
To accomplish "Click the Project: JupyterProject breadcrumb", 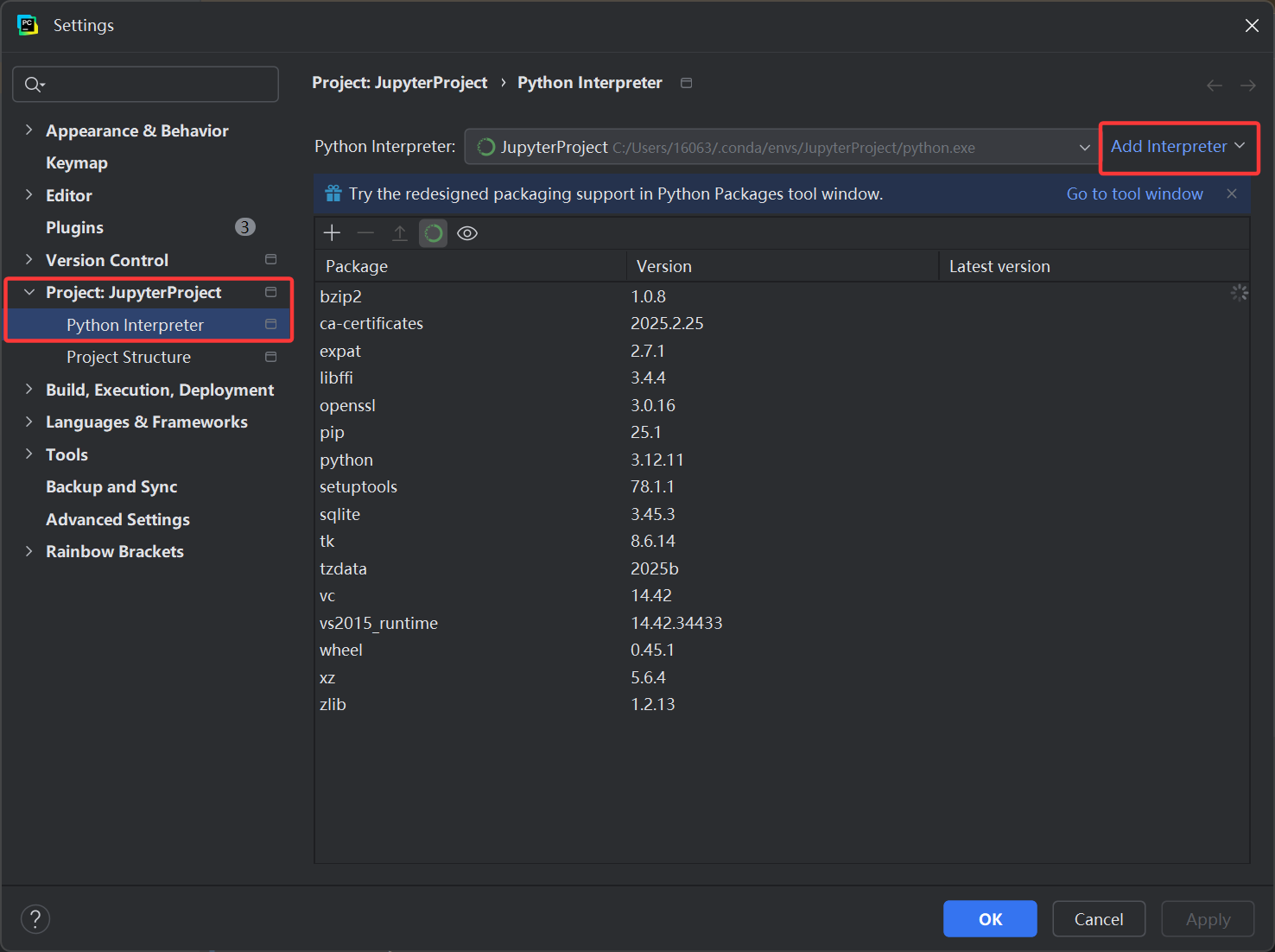I will point(399,83).
